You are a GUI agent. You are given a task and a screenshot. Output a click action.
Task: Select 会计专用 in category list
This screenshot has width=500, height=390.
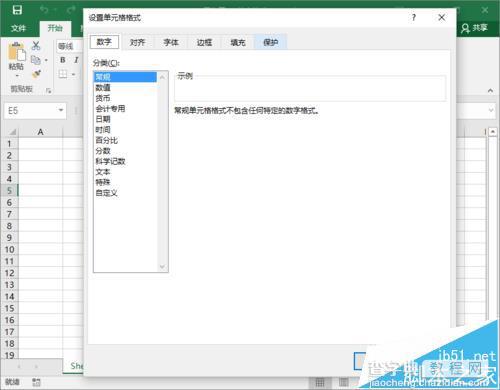tap(125, 109)
